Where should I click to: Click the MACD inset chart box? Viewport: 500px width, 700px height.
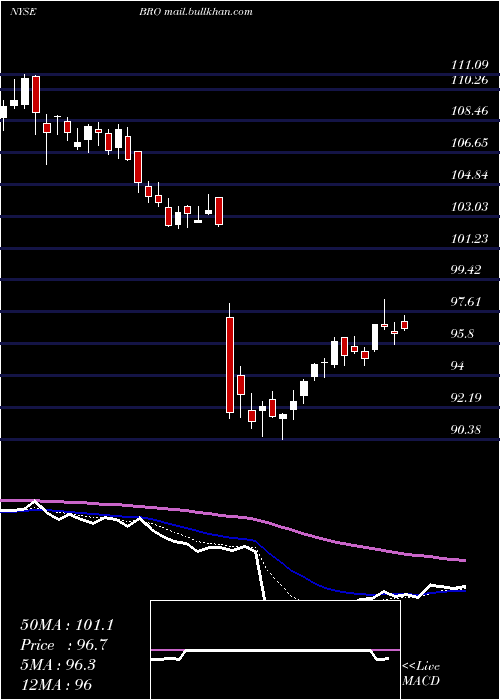275,650
